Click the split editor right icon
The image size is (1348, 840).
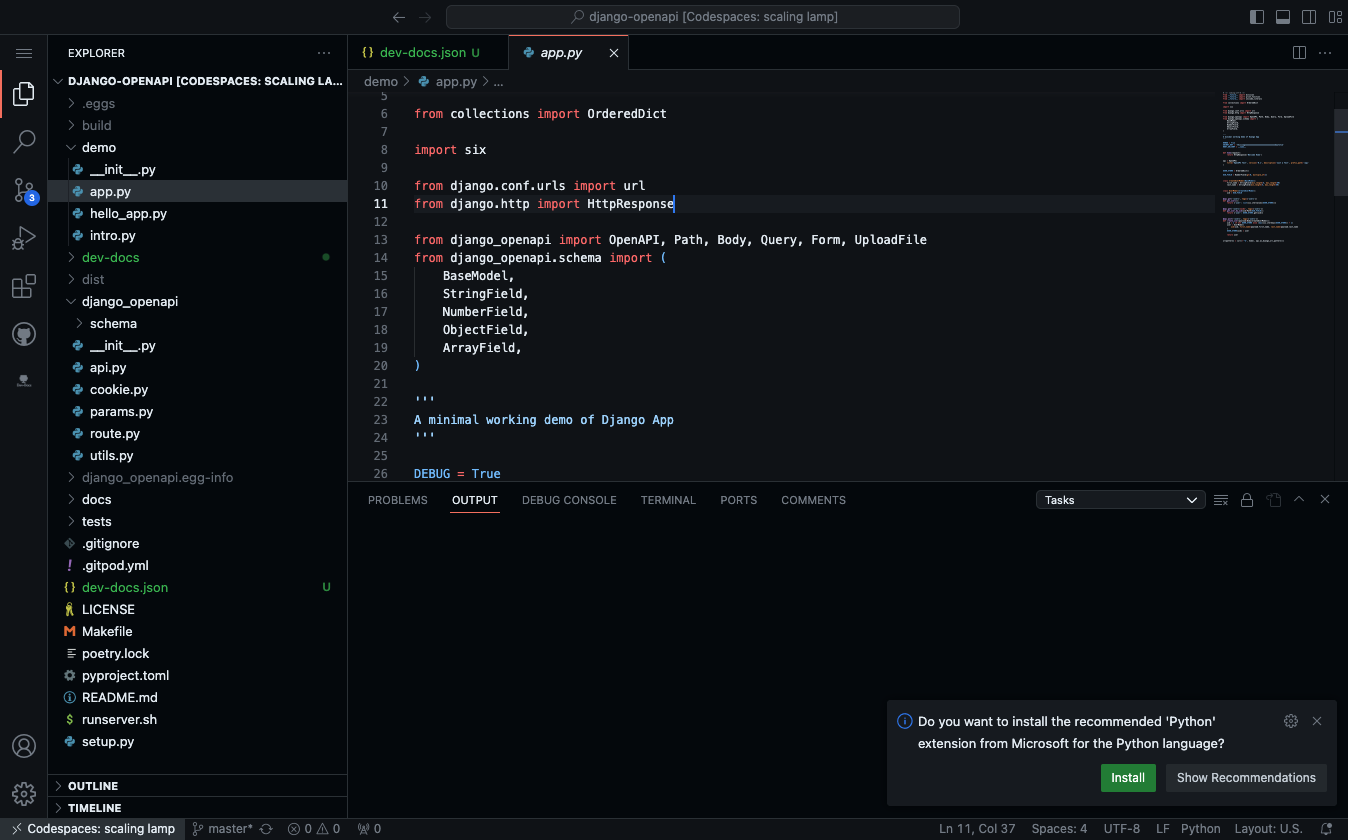(x=1299, y=53)
